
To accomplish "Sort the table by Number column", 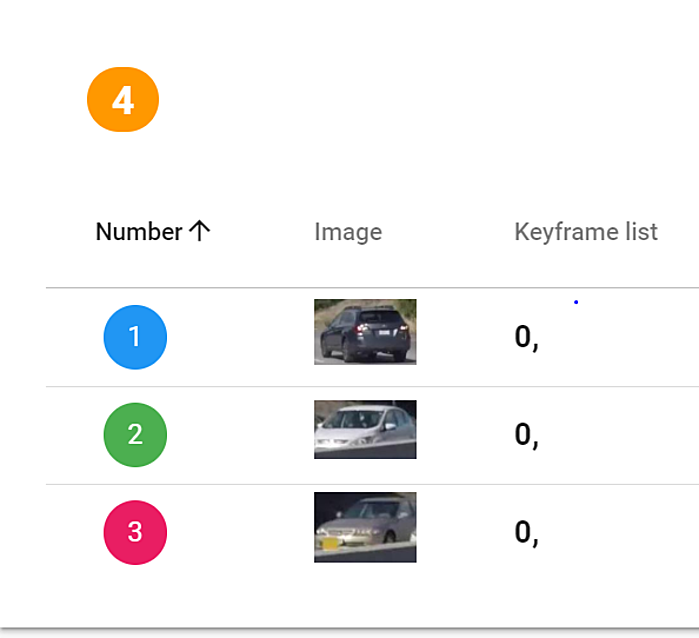I will point(139,232).
